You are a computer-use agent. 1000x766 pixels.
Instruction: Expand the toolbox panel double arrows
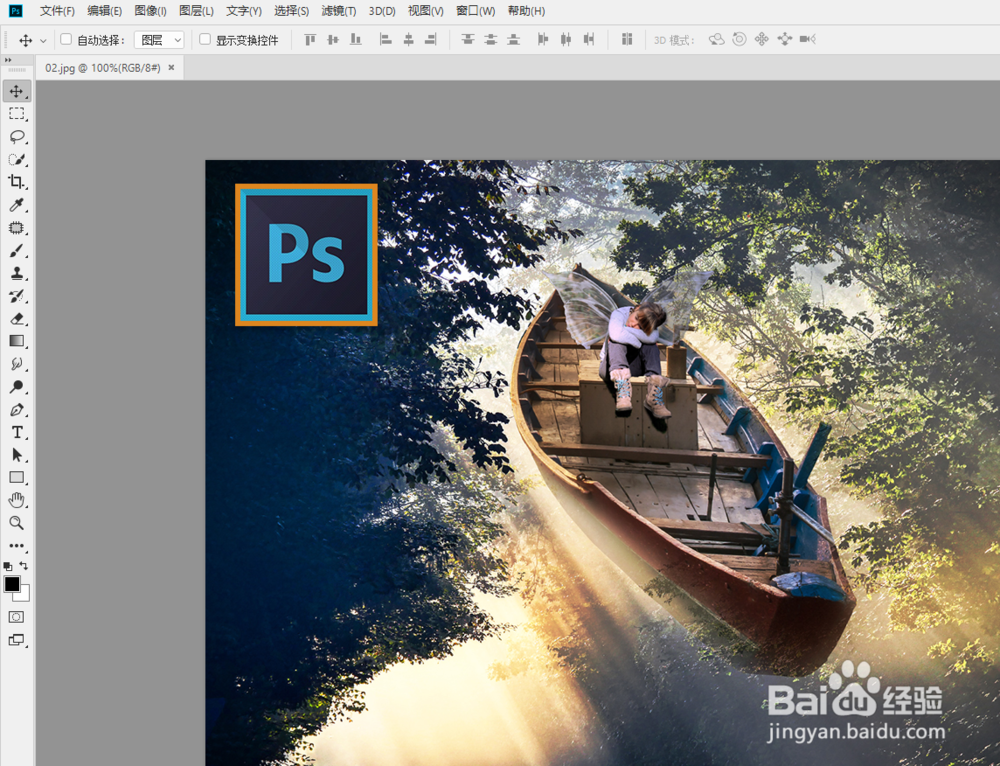click(x=8, y=60)
